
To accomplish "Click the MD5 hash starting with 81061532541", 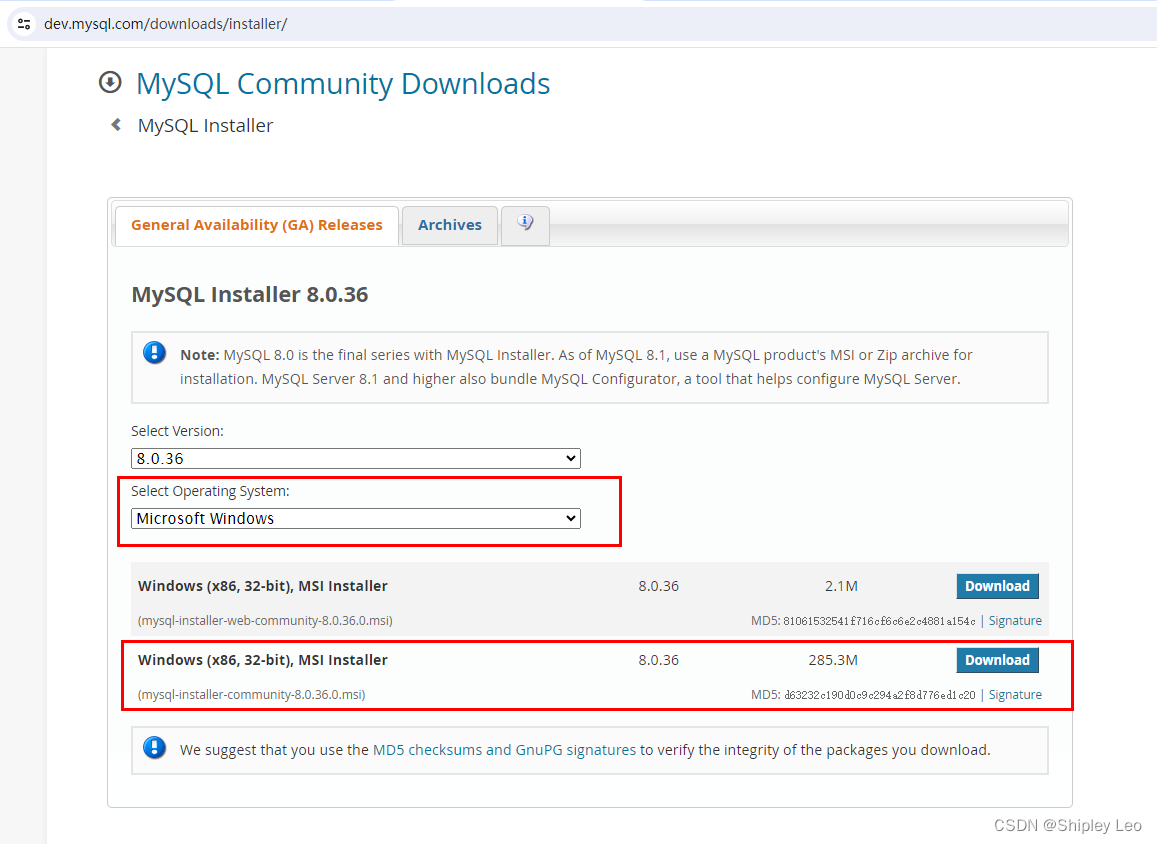I will (x=880, y=621).
